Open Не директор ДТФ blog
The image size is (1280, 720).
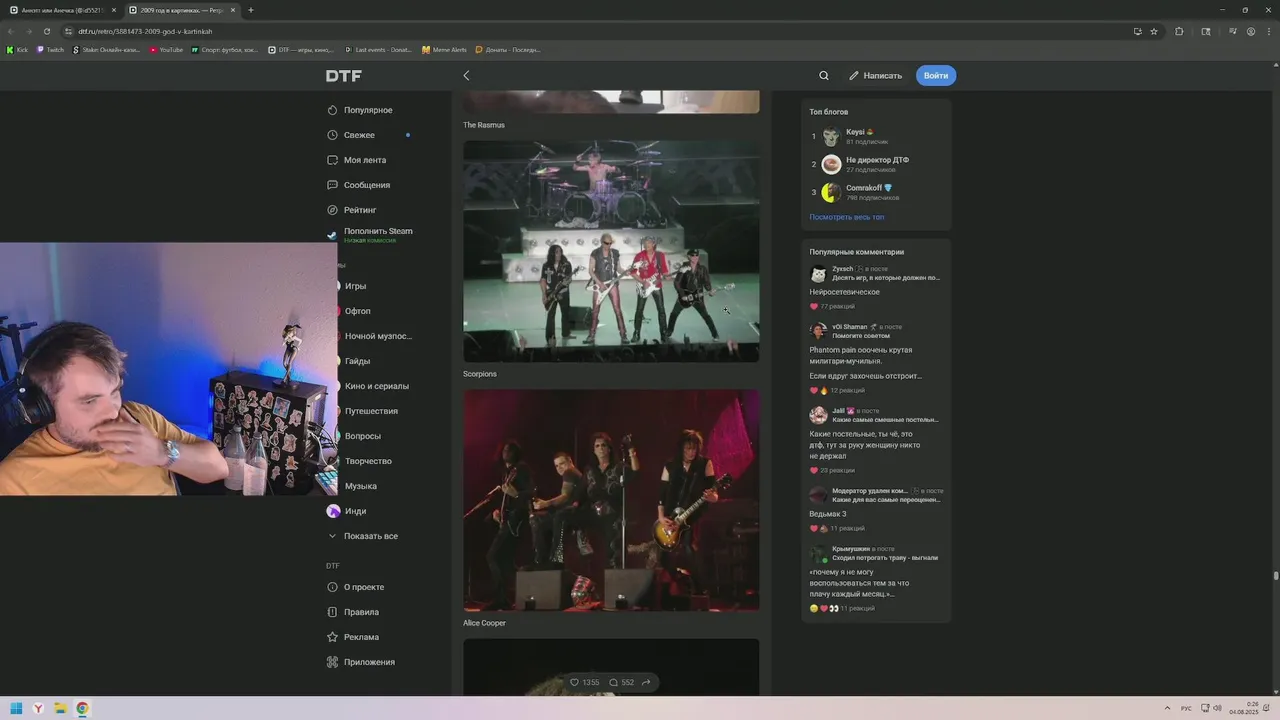coord(877,160)
